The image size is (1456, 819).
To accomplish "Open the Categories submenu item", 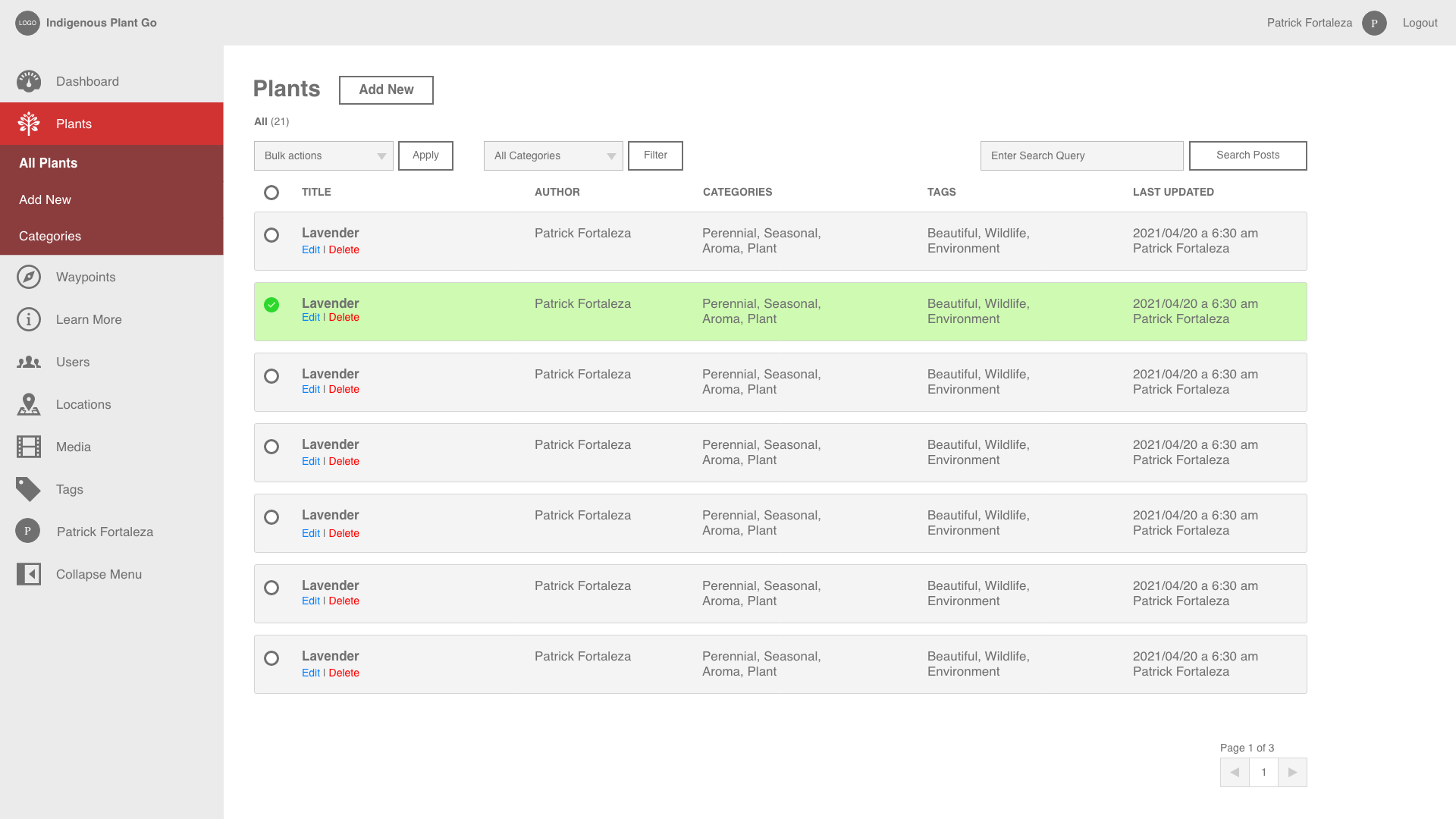I will pyautogui.click(x=50, y=236).
